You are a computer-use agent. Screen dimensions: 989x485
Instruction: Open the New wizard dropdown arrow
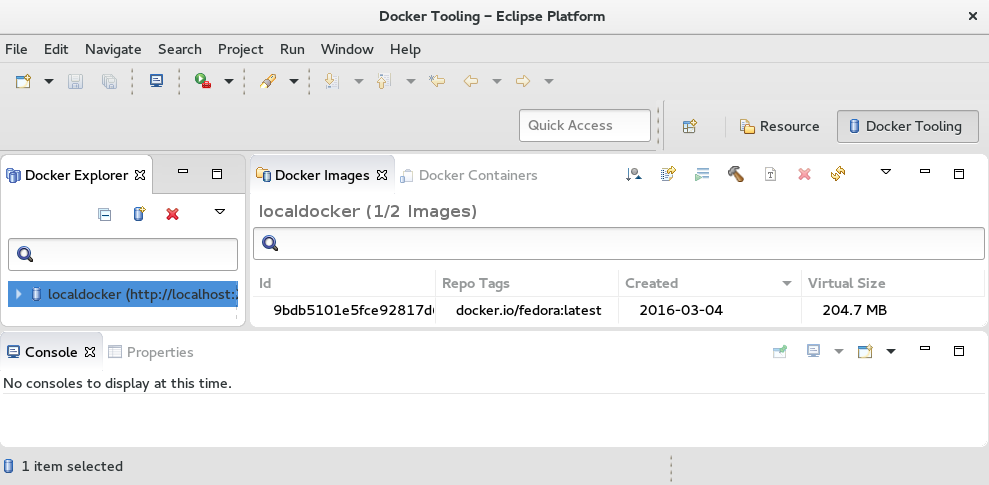click(49, 81)
